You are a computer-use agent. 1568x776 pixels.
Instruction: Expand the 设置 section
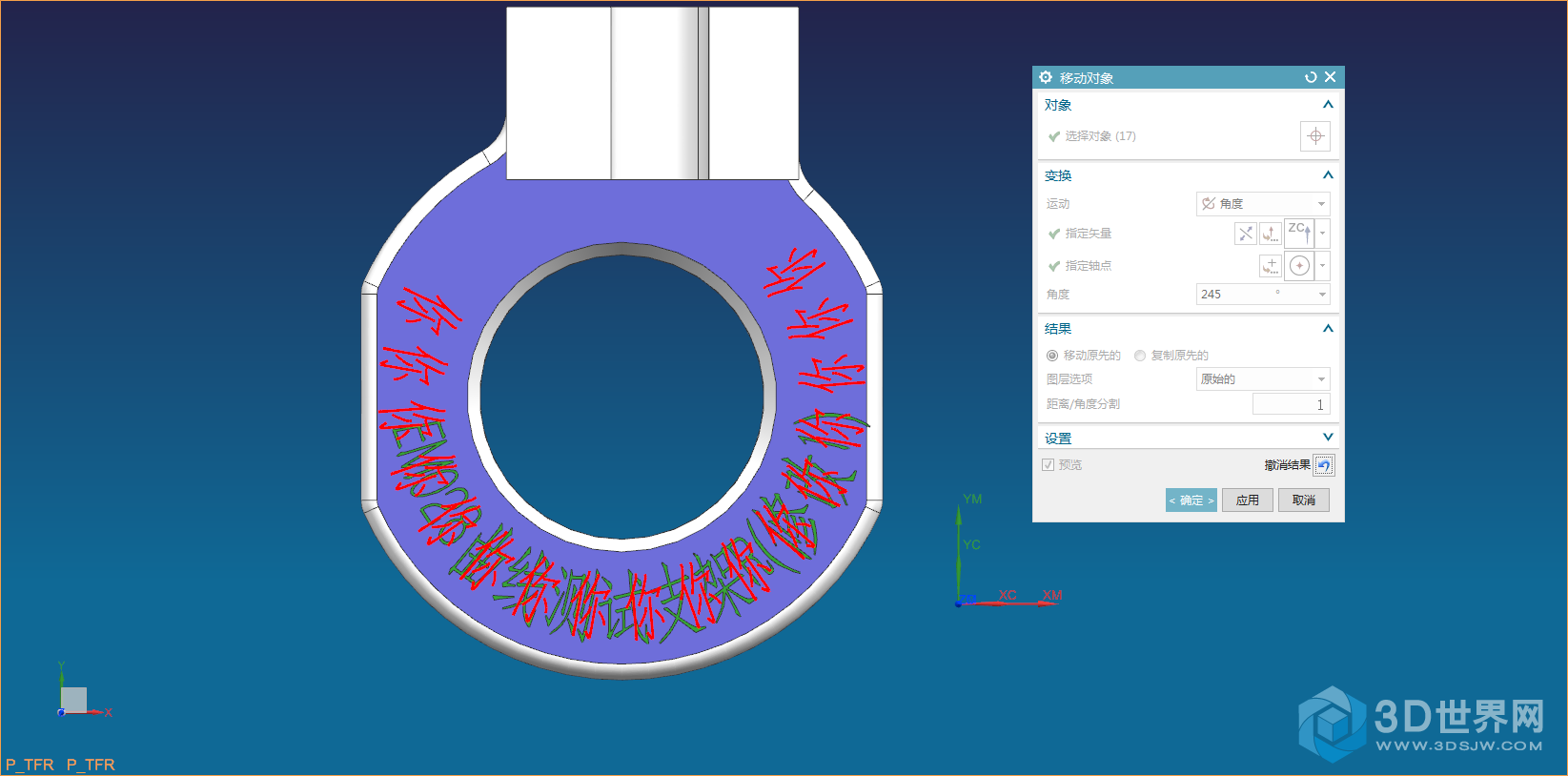pyautogui.click(x=1328, y=438)
